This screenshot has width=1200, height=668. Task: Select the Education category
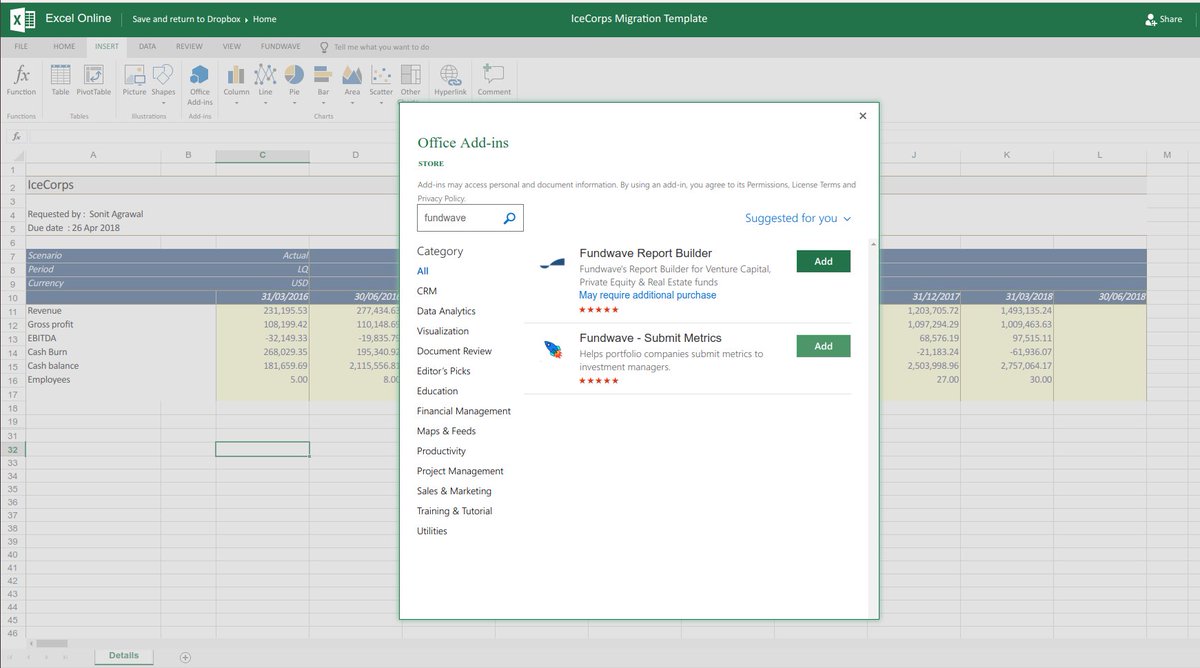click(437, 391)
